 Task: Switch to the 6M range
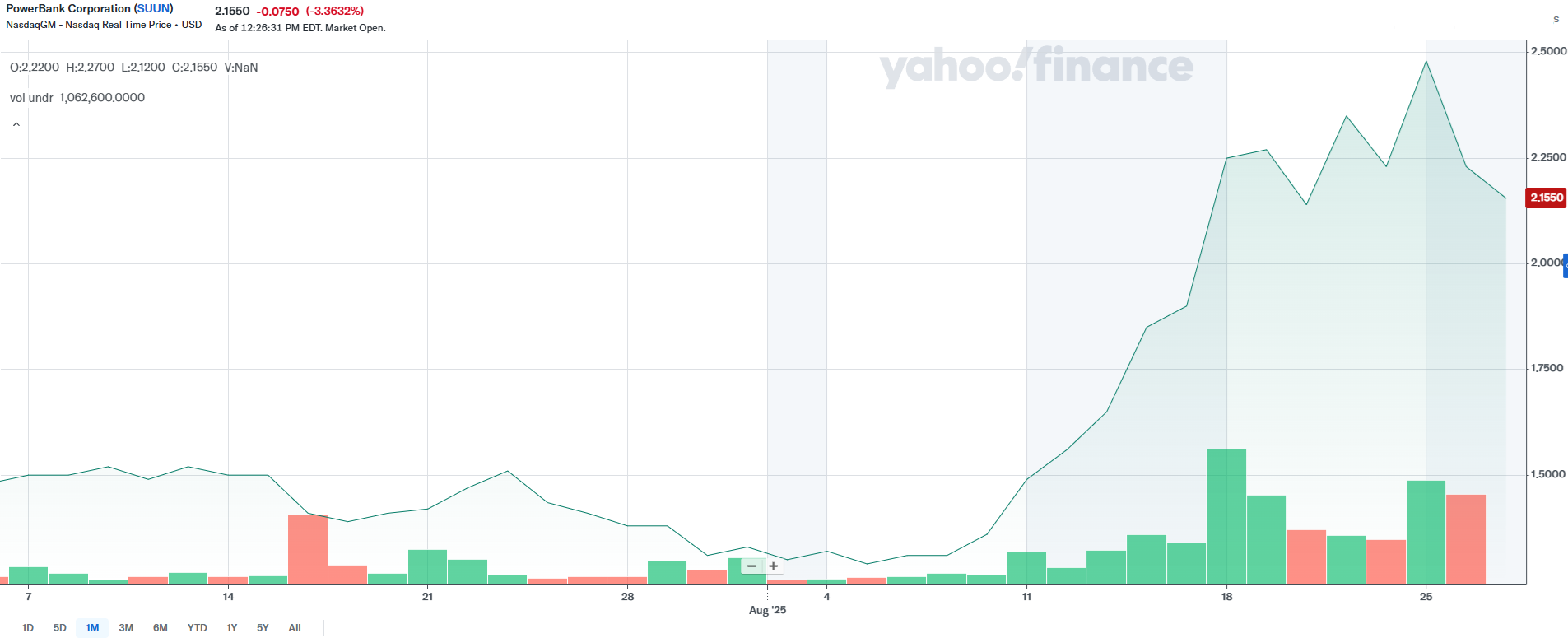tap(161, 628)
